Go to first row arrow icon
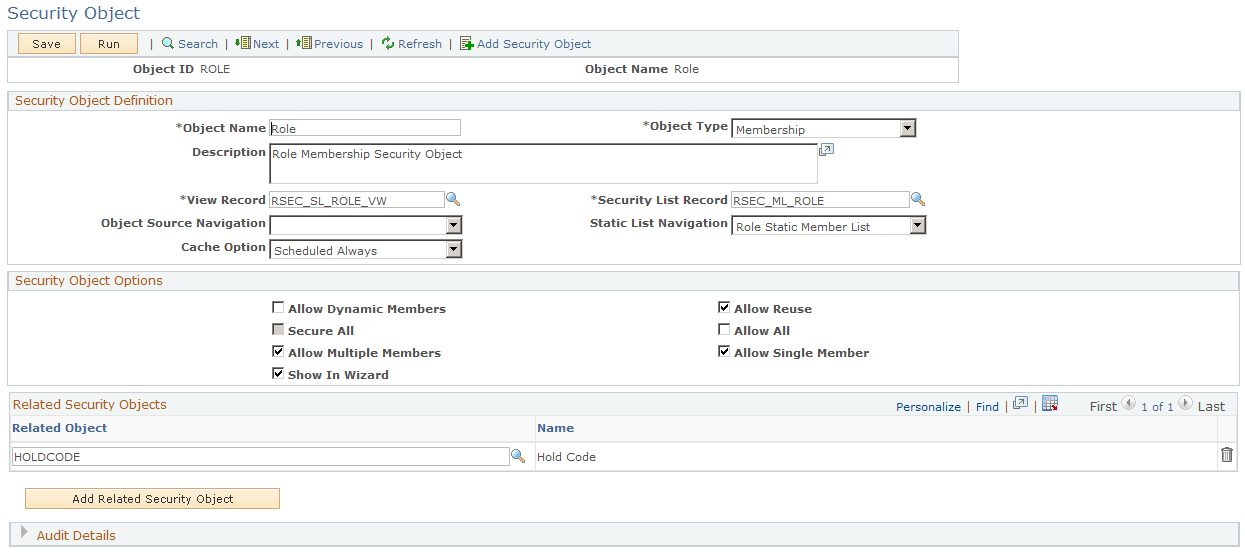 click(x=1128, y=404)
